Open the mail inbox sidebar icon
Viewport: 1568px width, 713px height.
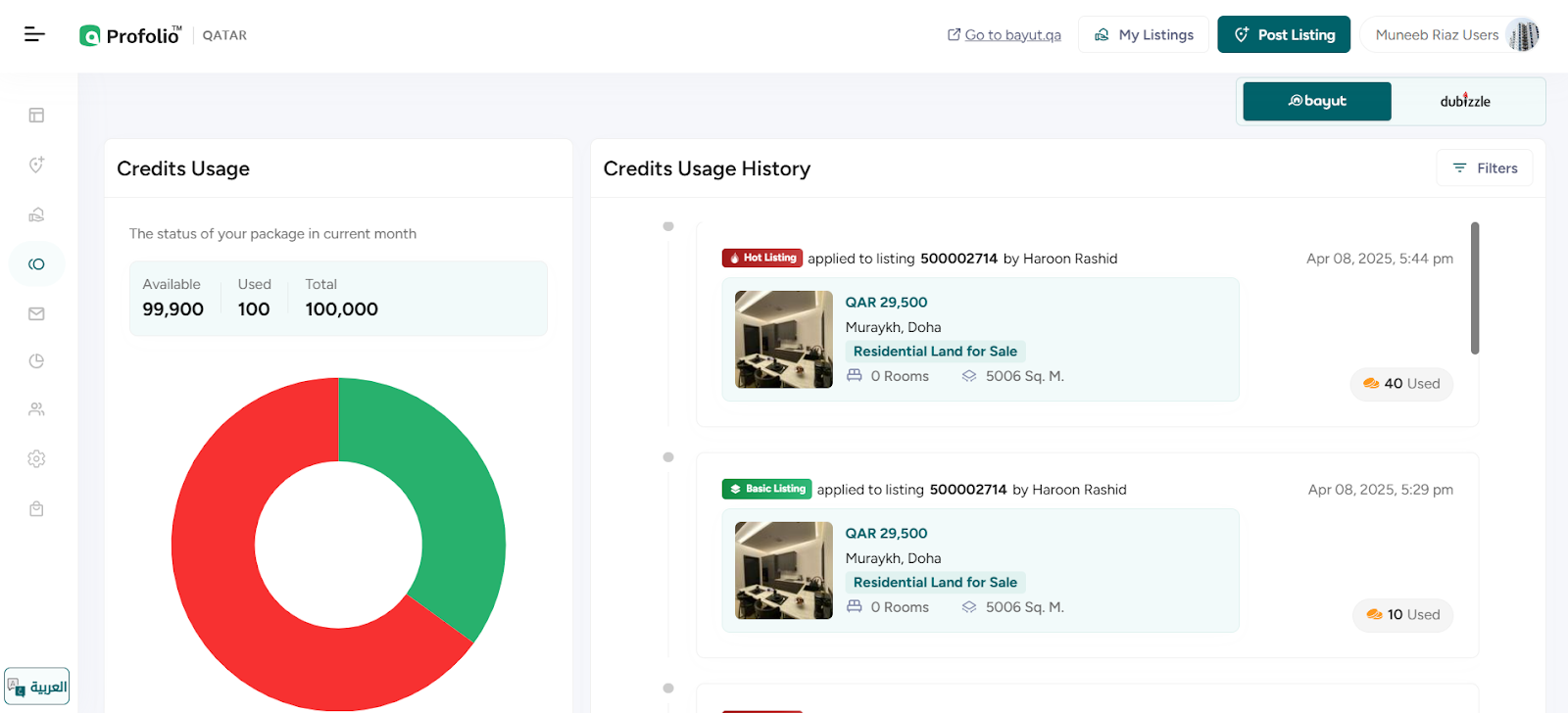pos(36,313)
